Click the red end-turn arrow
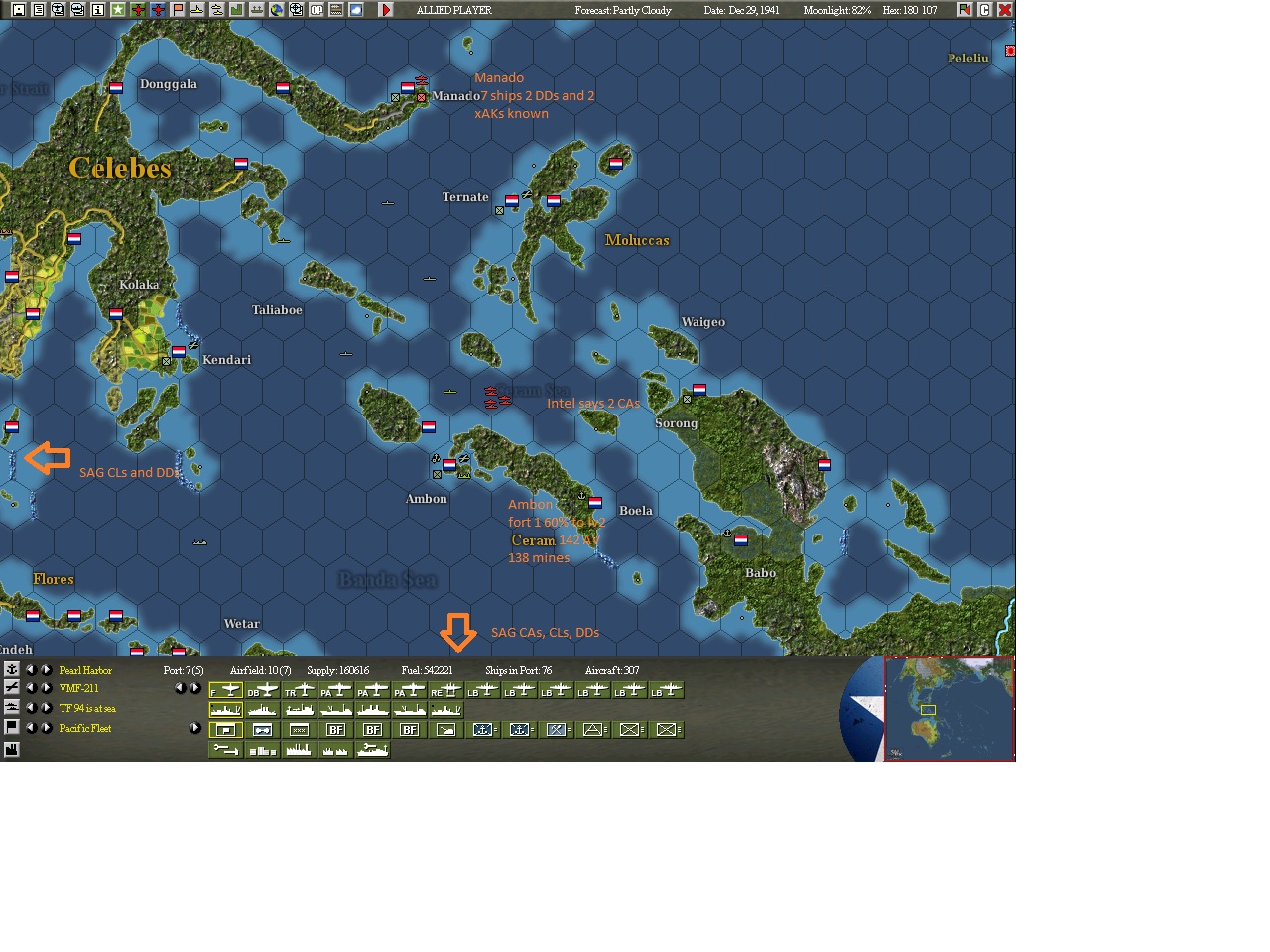 (386, 9)
